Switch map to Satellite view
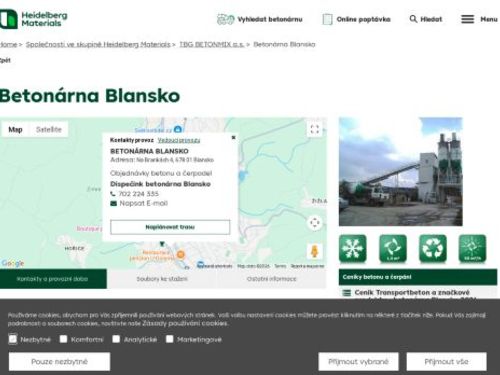Viewport: 500px width, 375px height. pyautogui.click(x=49, y=129)
